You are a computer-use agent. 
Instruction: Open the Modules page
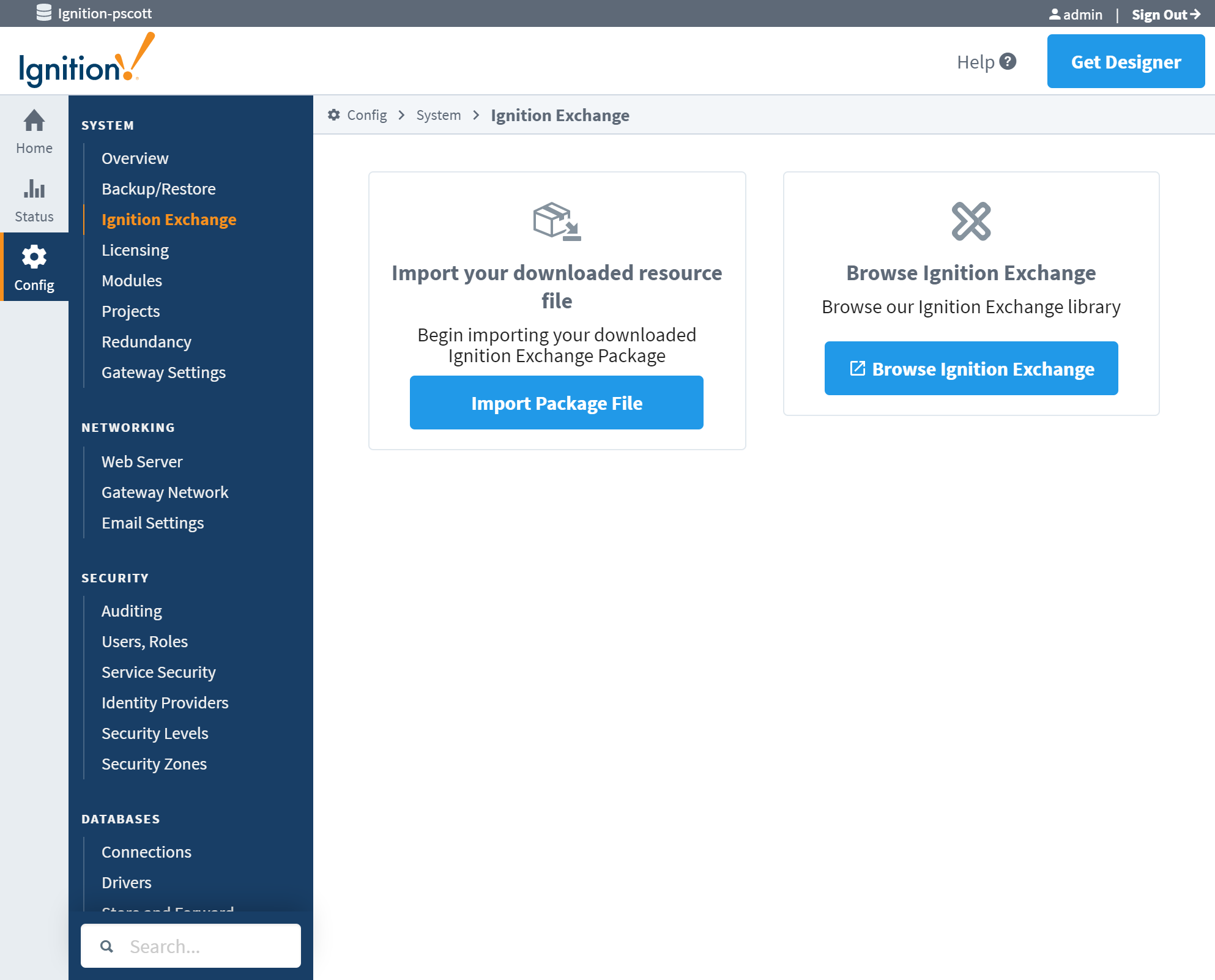coord(132,280)
